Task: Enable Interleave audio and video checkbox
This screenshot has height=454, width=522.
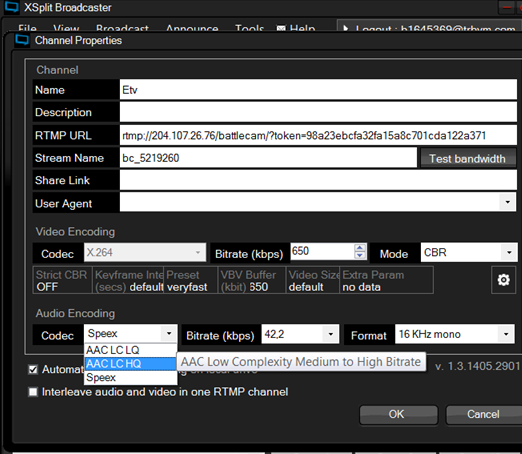Action: 33,392
